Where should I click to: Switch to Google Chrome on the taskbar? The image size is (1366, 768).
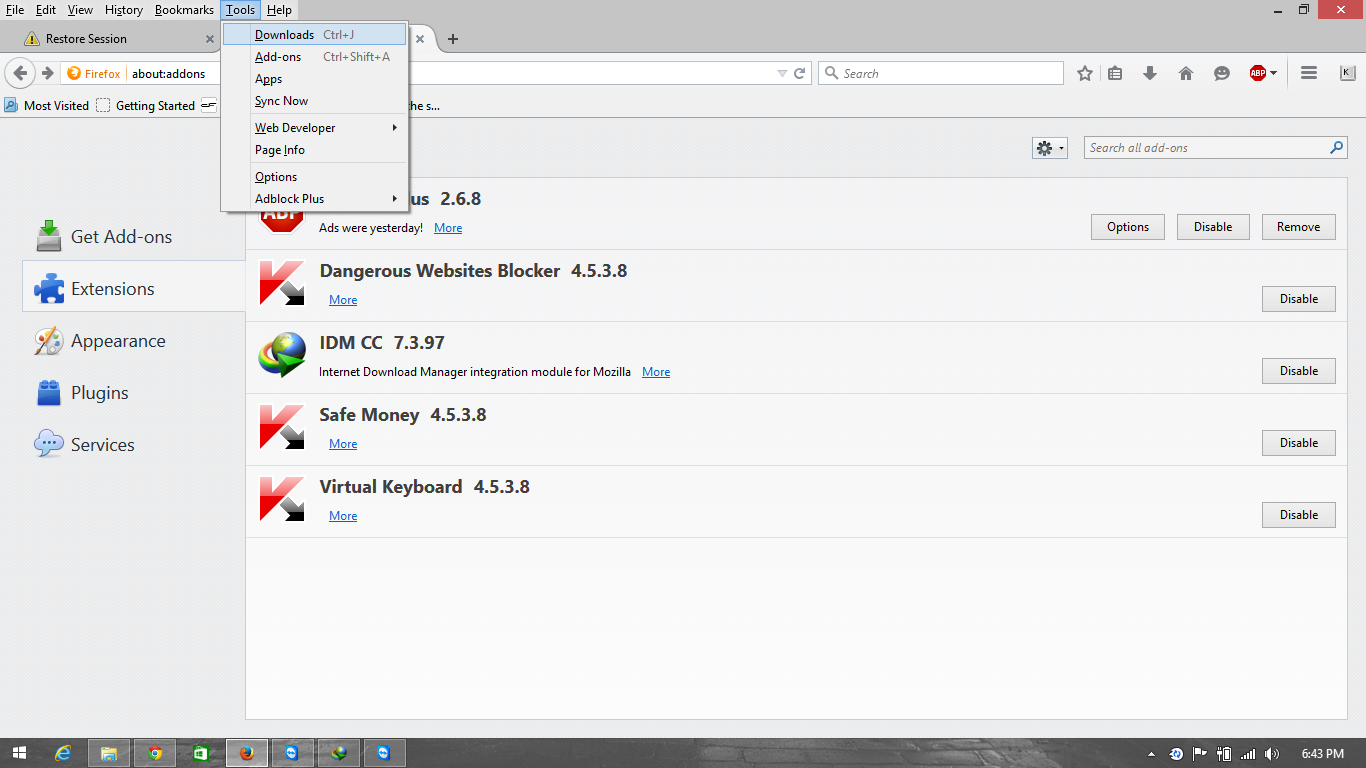tap(155, 753)
